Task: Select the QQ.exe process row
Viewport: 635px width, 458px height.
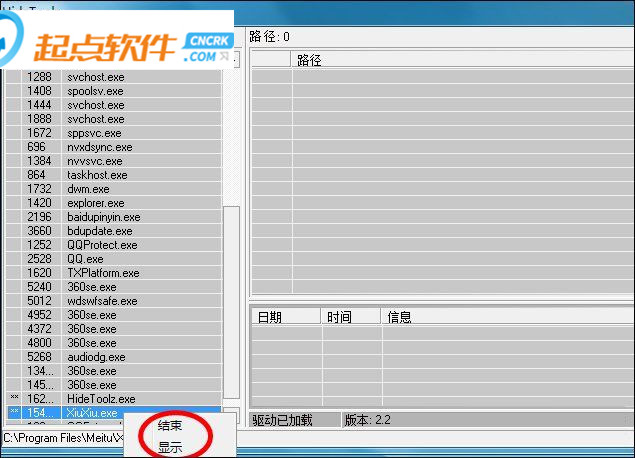Action: click(x=114, y=259)
